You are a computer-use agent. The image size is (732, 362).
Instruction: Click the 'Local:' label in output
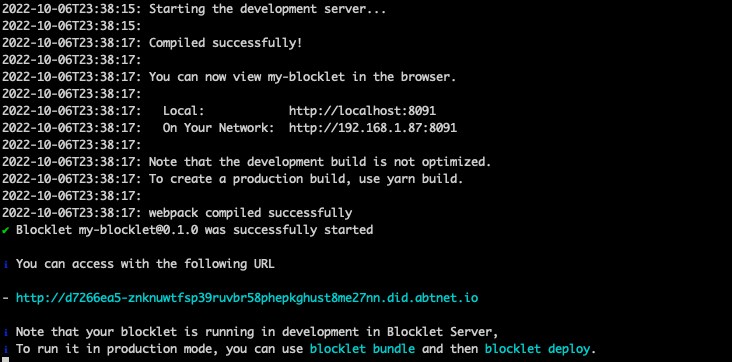[183, 111]
